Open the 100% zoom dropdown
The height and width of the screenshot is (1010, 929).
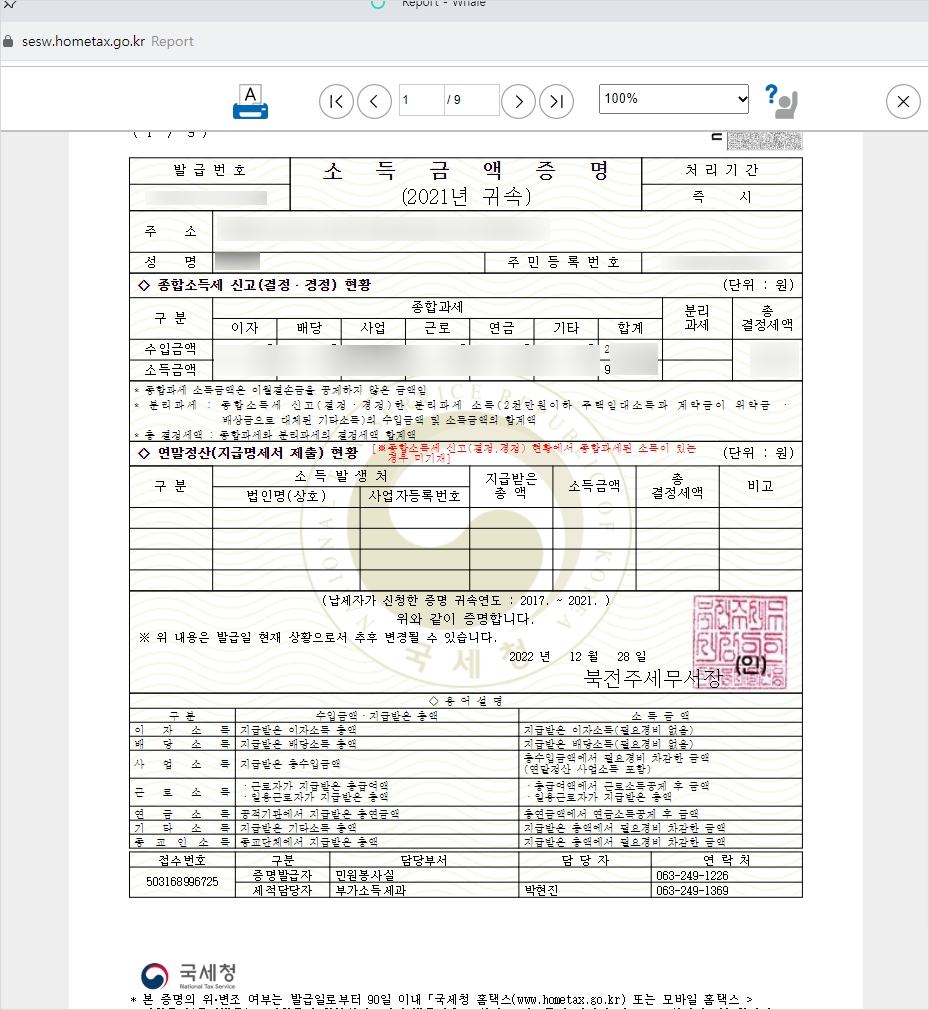click(674, 99)
